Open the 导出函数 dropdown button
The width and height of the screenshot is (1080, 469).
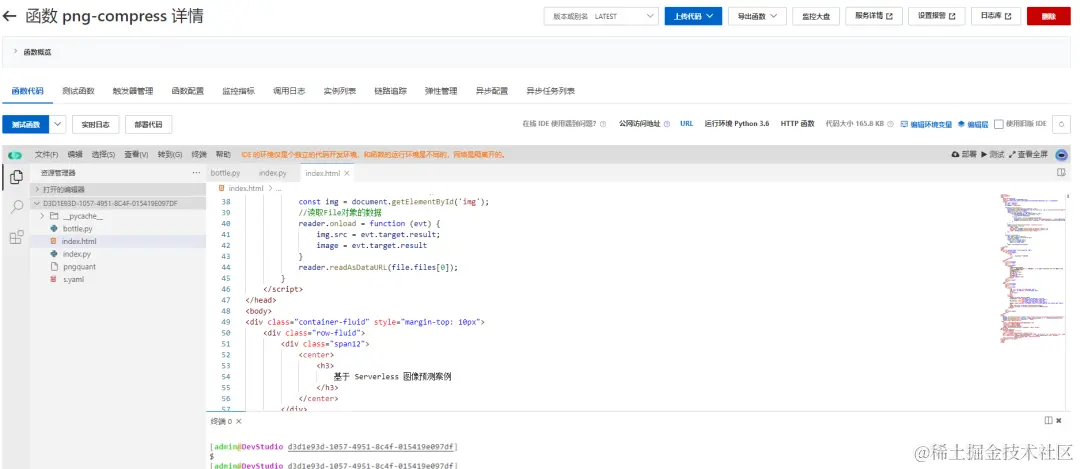click(757, 17)
